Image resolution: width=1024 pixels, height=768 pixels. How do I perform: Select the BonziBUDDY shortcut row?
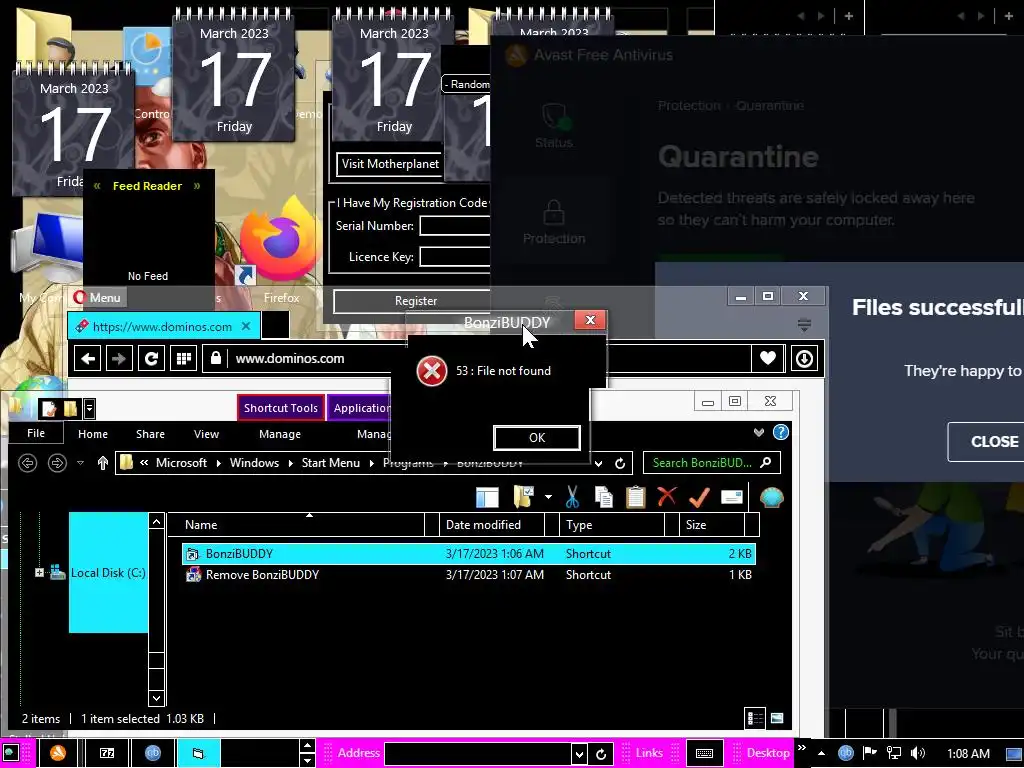click(x=469, y=554)
